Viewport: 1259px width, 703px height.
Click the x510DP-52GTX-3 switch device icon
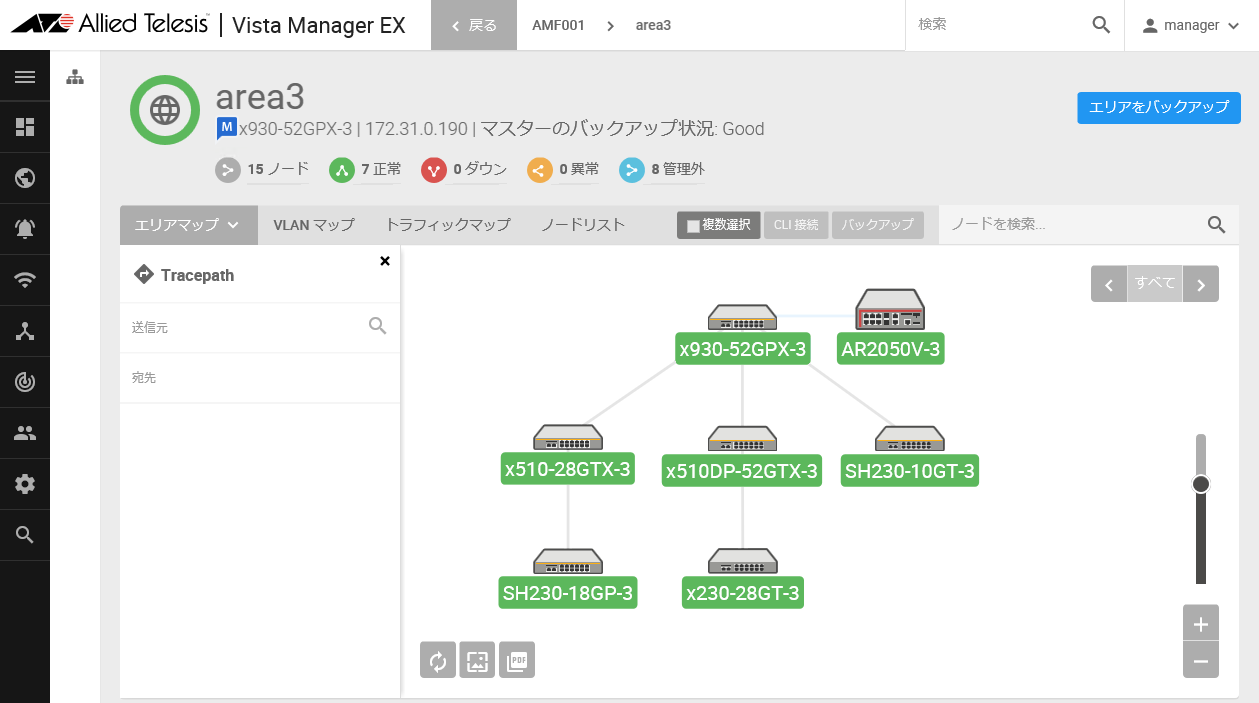(742, 438)
